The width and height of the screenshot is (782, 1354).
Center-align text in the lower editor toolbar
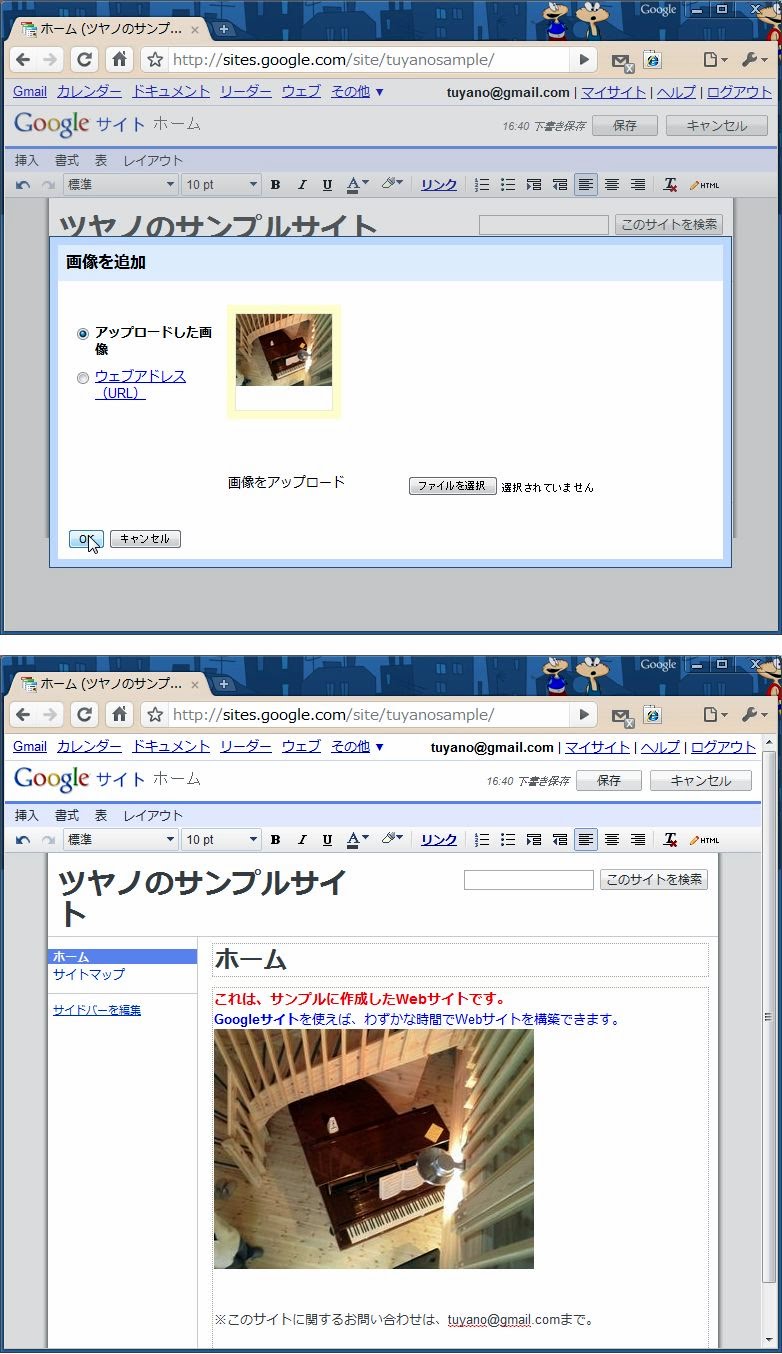point(612,840)
